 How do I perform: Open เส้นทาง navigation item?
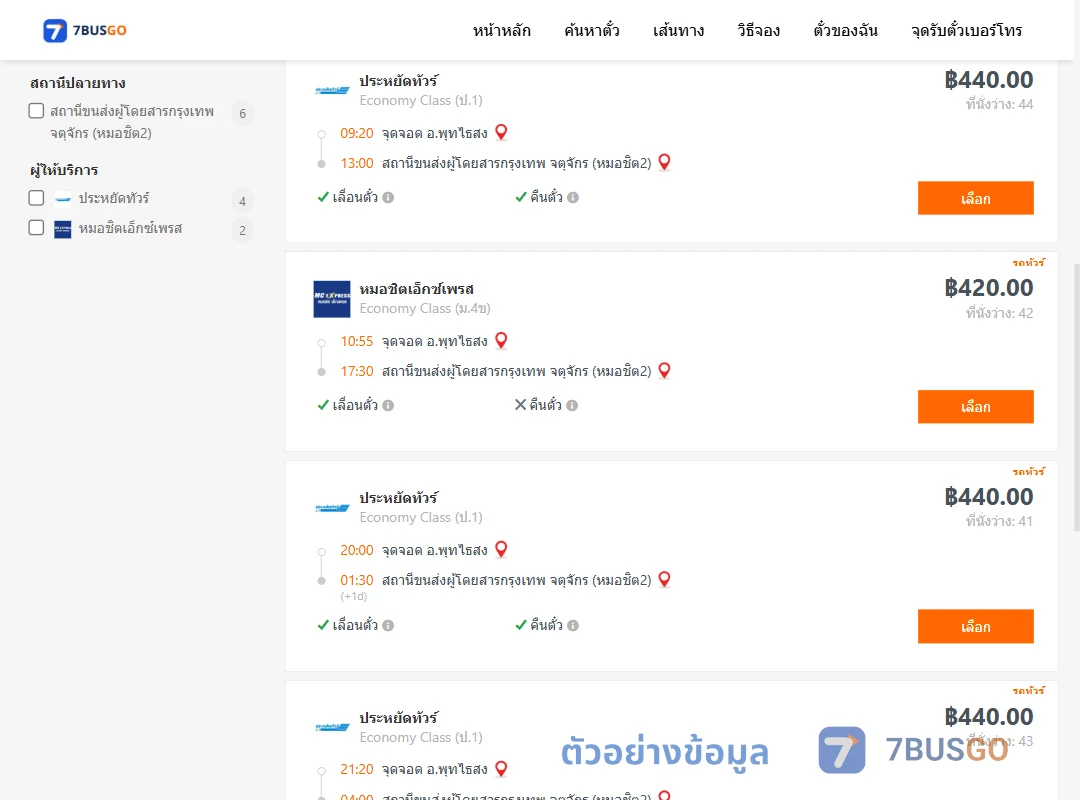pos(678,30)
